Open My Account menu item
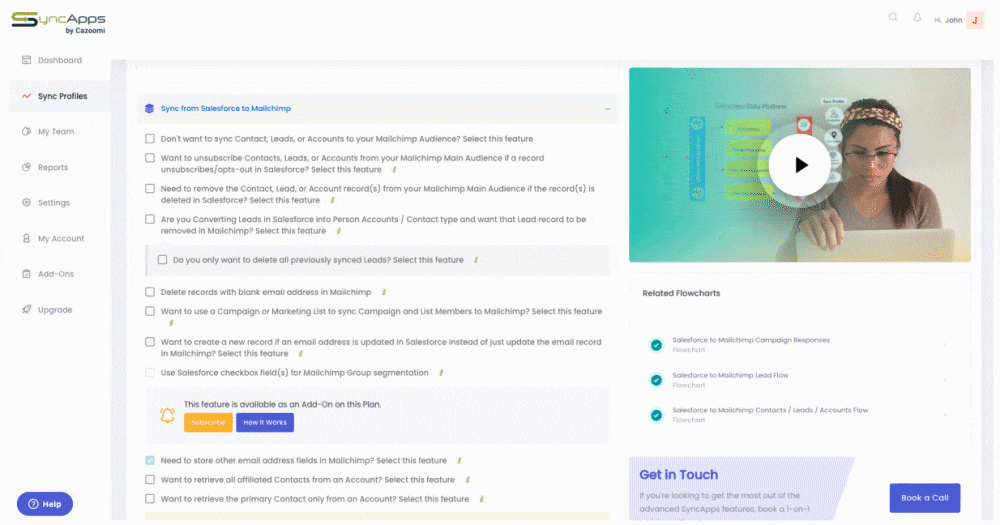The height and width of the screenshot is (525, 1000). 61,238
